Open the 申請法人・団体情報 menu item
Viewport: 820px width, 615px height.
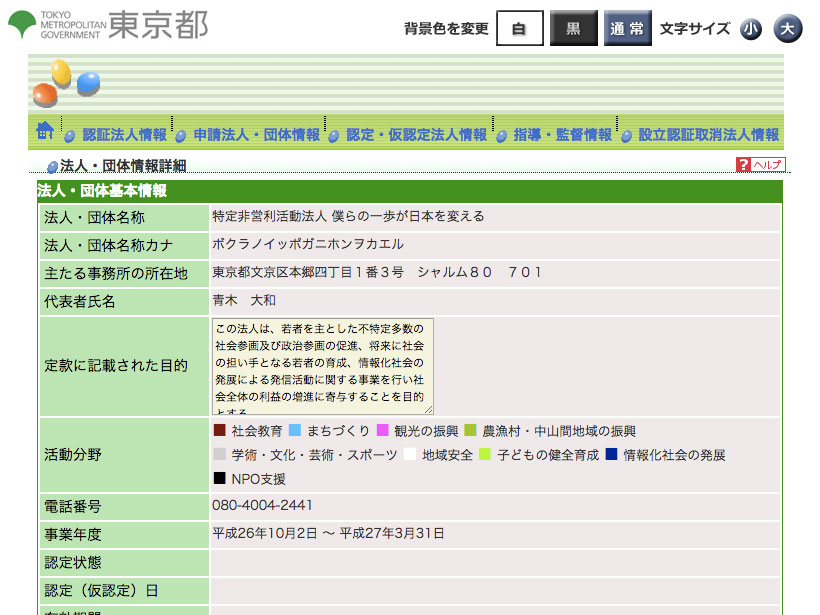coord(256,135)
